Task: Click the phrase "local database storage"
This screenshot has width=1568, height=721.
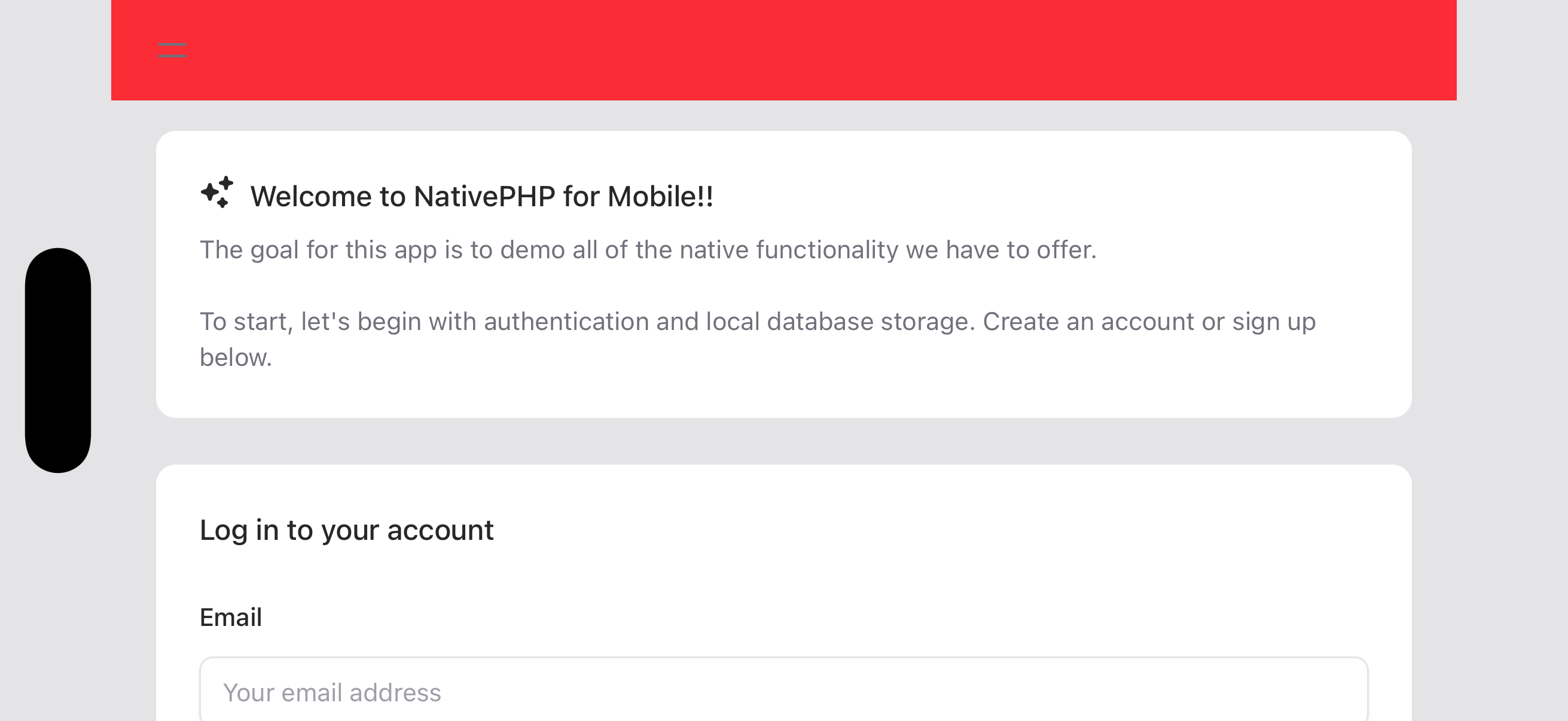Action: click(x=840, y=321)
